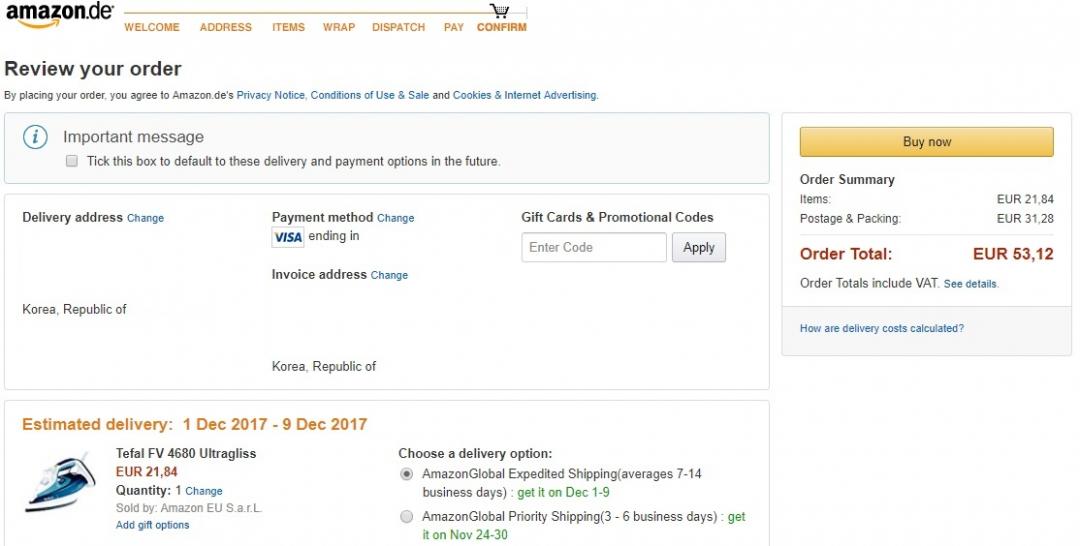Viewport: 1080px width, 546px height.
Task: Click the blue information icon
Action: tap(36, 137)
